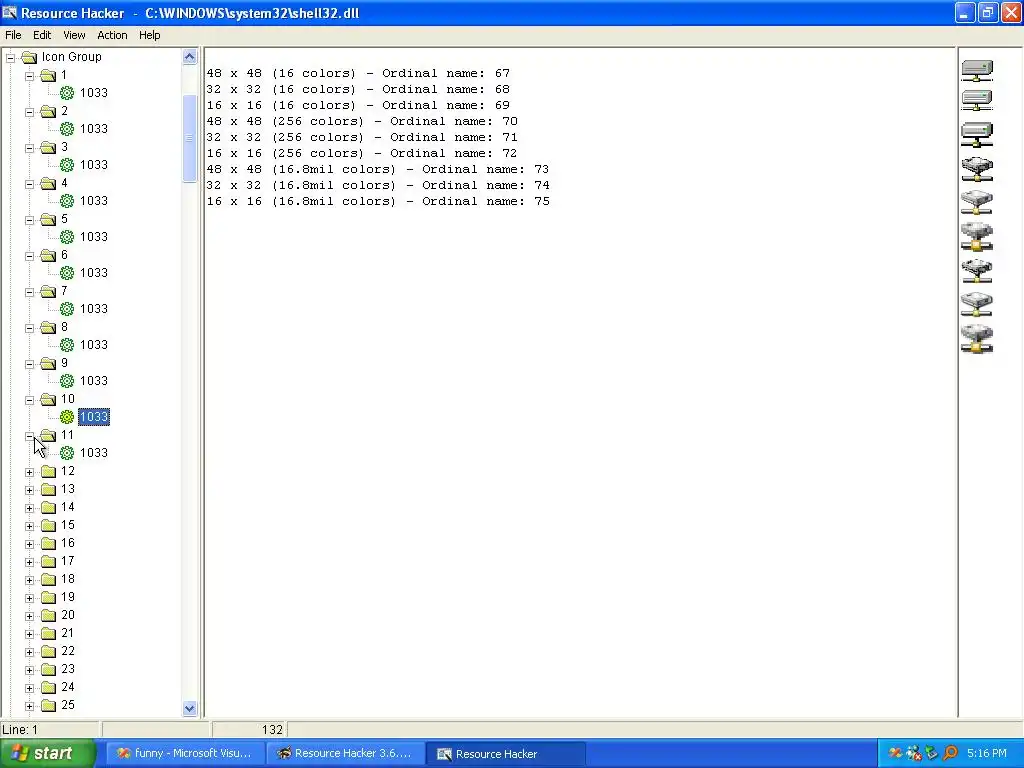The height and width of the screenshot is (768, 1024).
Task: Click the line "Ordinal name: 73"
Action: coord(378,169)
